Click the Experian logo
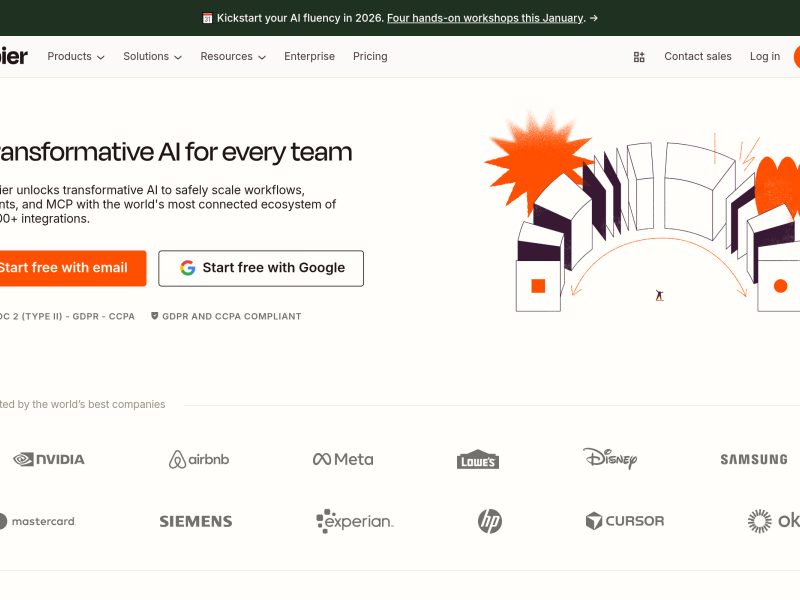The width and height of the screenshot is (800, 600). pos(354,521)
